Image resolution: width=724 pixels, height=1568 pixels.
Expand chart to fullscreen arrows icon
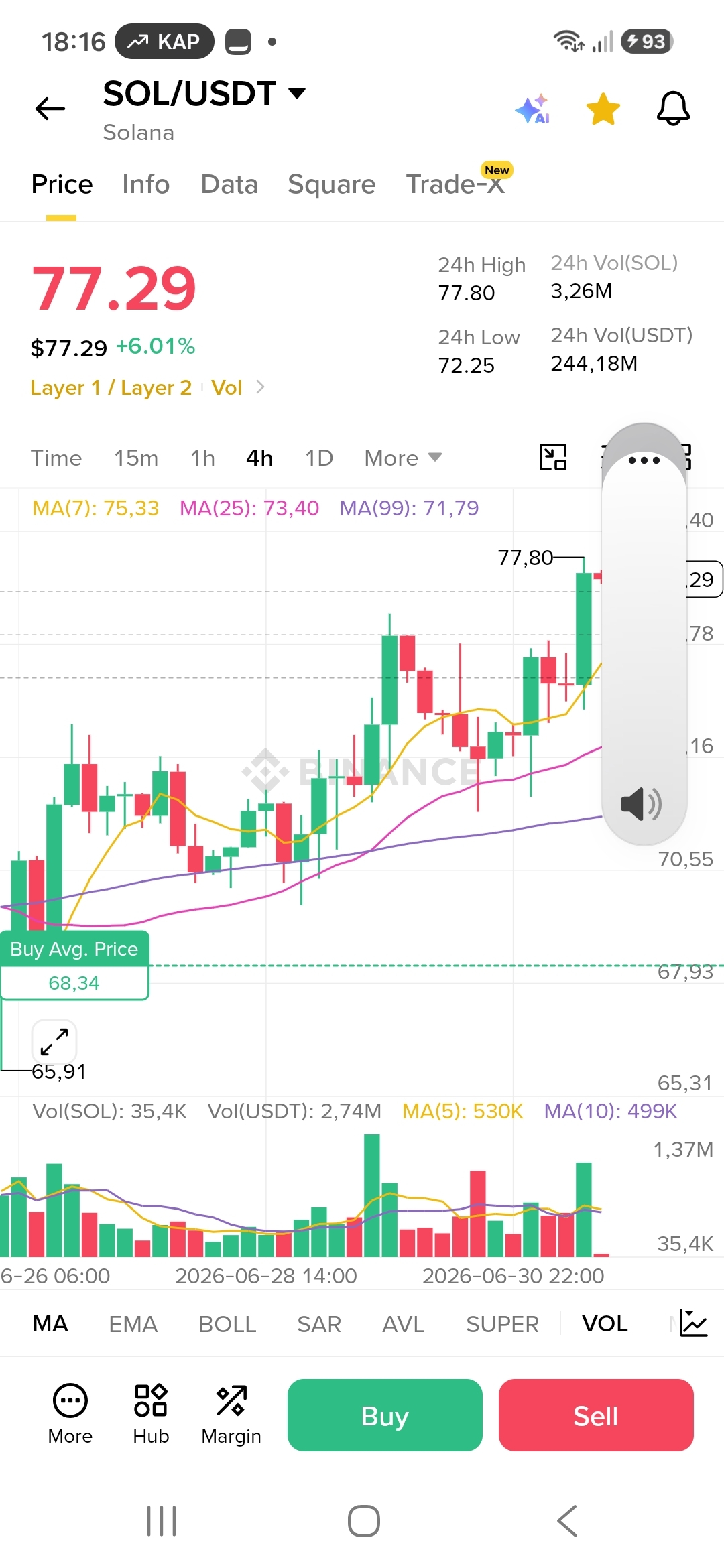54,1041
